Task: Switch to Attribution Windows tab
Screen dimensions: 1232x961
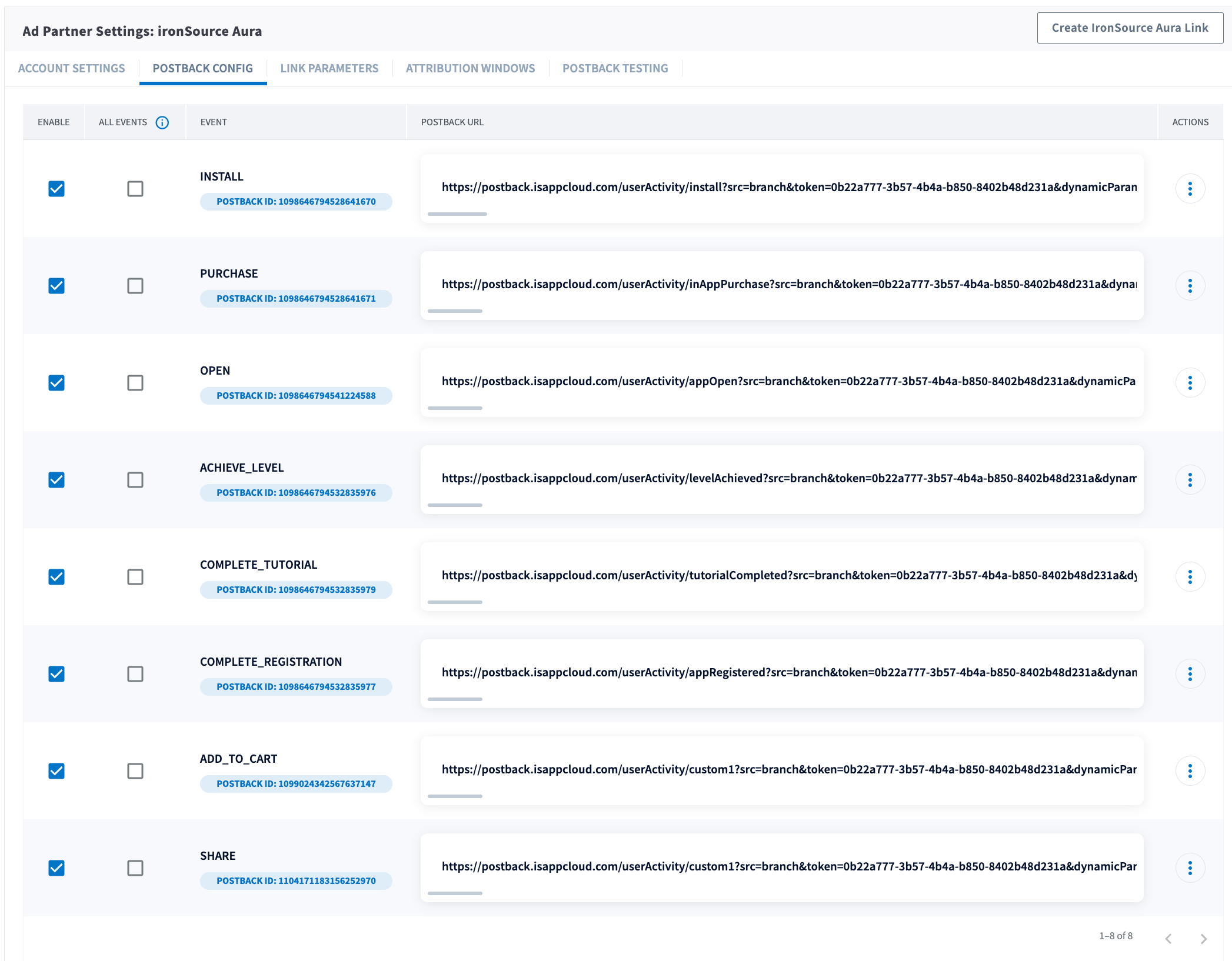Action: click(470, 68)
